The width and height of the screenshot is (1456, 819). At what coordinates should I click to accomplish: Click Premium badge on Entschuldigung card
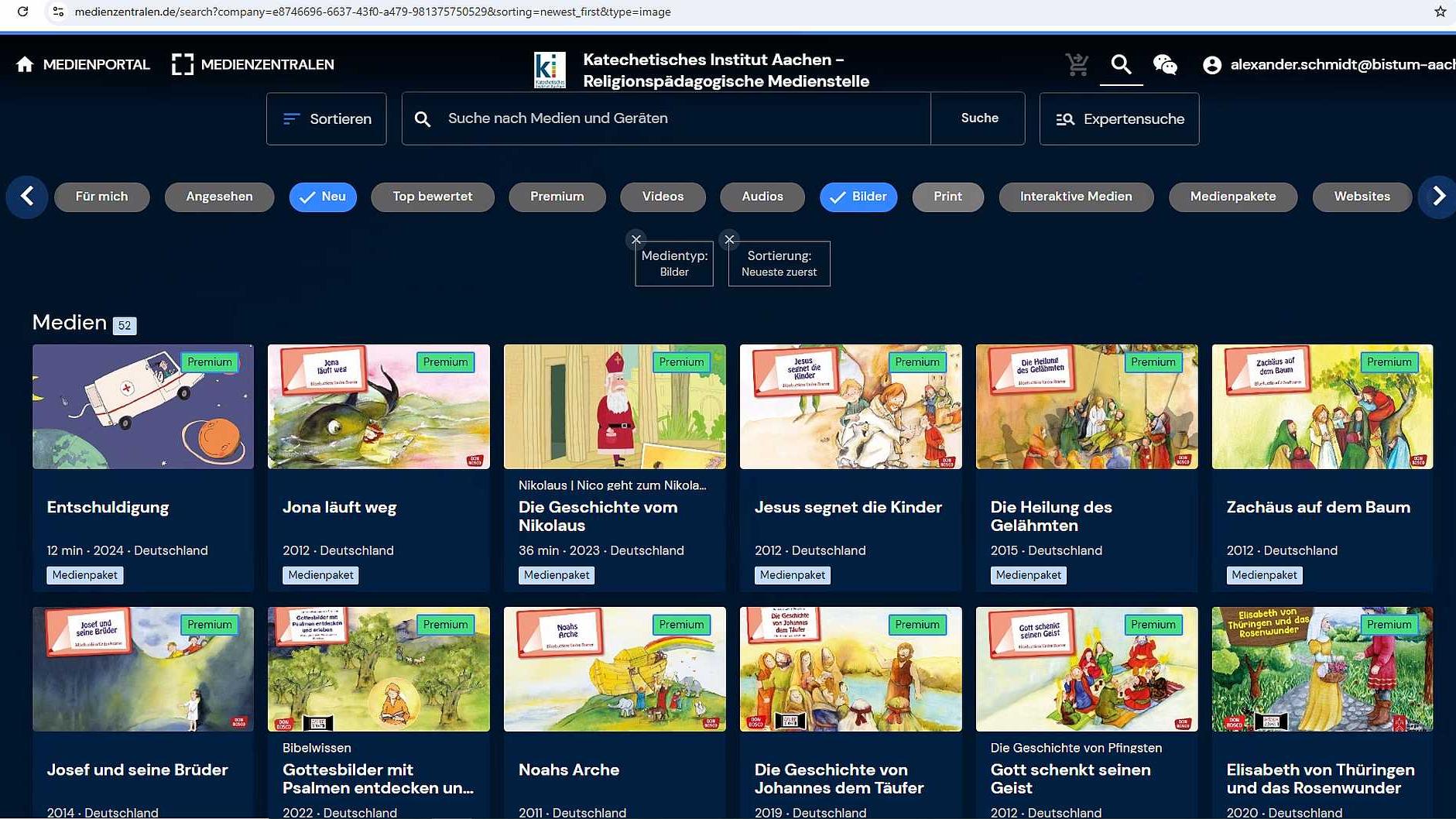tap(209, 362)
